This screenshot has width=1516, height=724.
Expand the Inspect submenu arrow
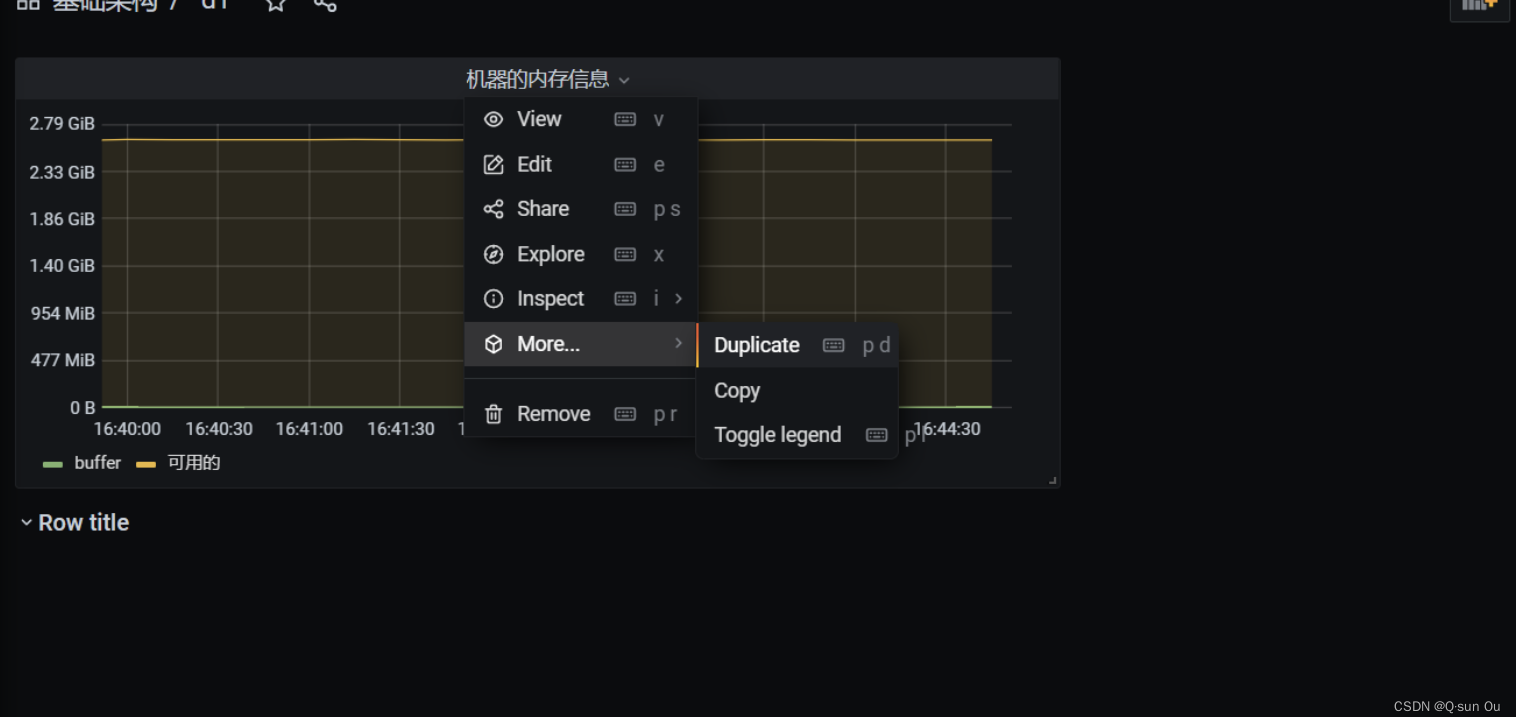click(x=678, y=298)
